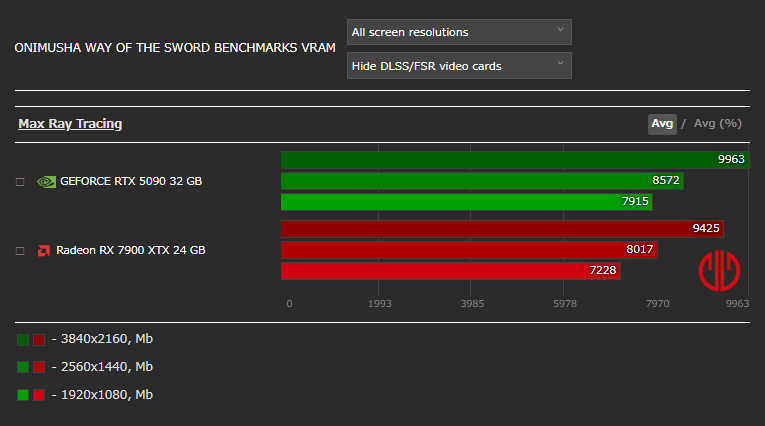Click the green 2560x1440 legend swatch
Image resolution: width=765 pixels, height=426 pixels.
(23, 367)
